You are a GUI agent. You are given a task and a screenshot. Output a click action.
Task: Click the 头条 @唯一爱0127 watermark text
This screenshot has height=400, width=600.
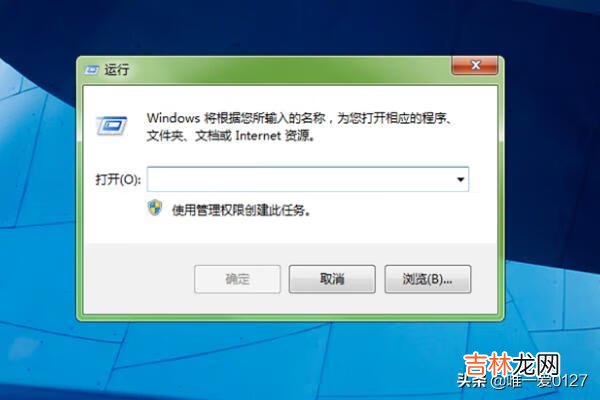[x=522, y=381]
